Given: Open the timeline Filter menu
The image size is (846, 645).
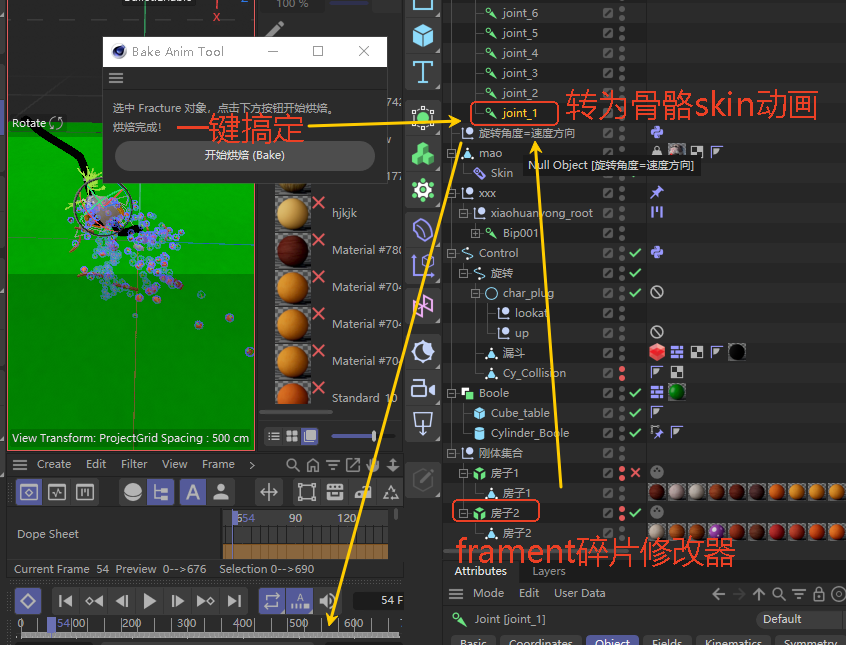Looking at the screenshot, I should pyautogui.click(x=134, y=464).
